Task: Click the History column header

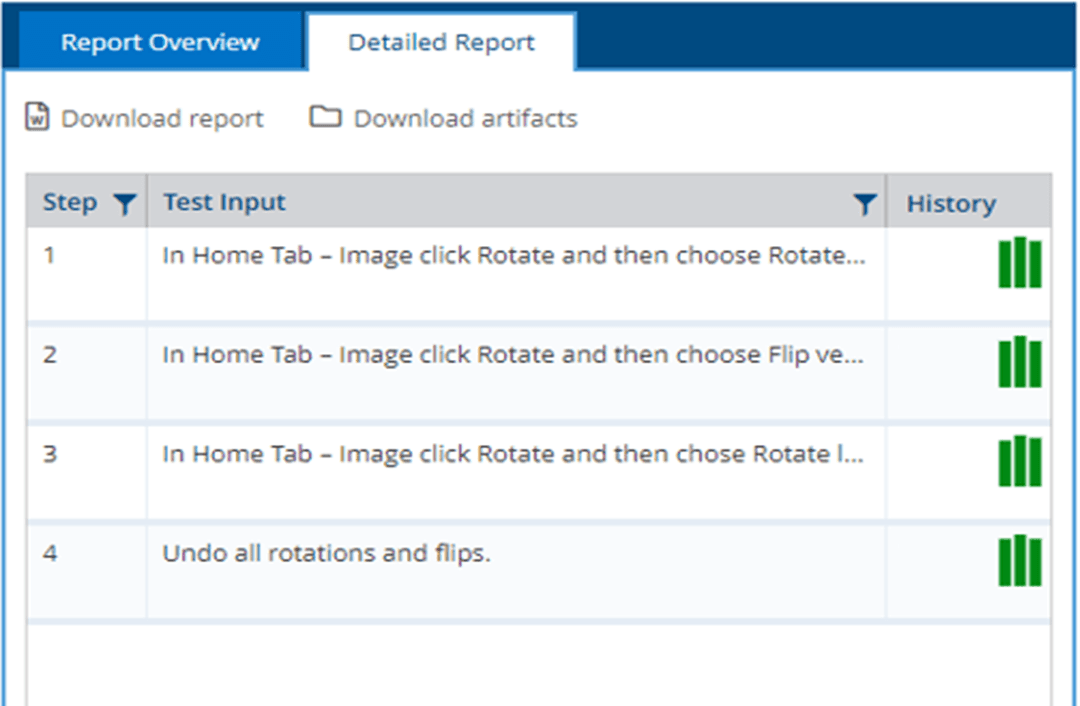Action: tap(951, 204)
